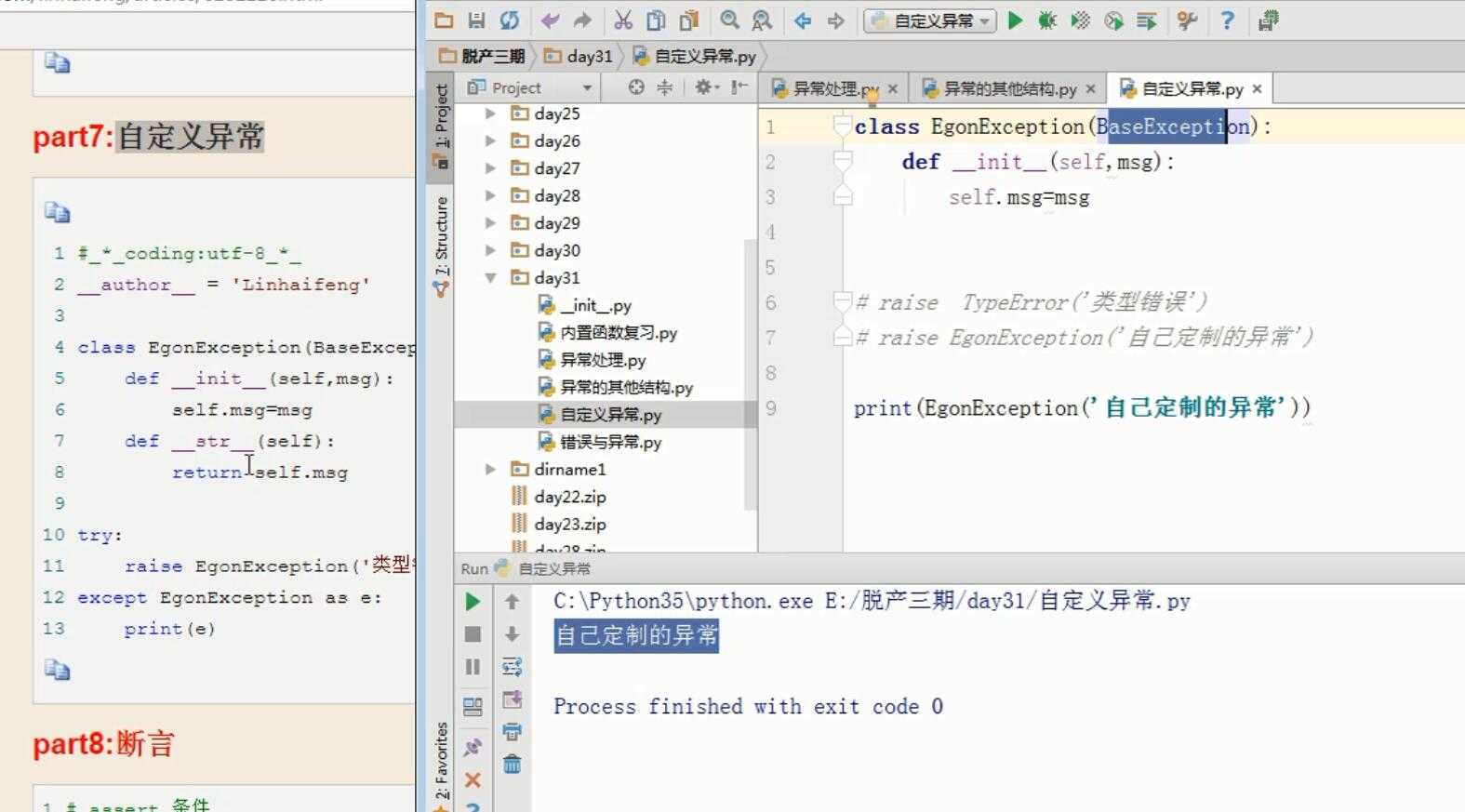The height and width of the screenshot is (812, 1465).
Task: Expand the day29 folder
Action: click(x=490, y=223)
